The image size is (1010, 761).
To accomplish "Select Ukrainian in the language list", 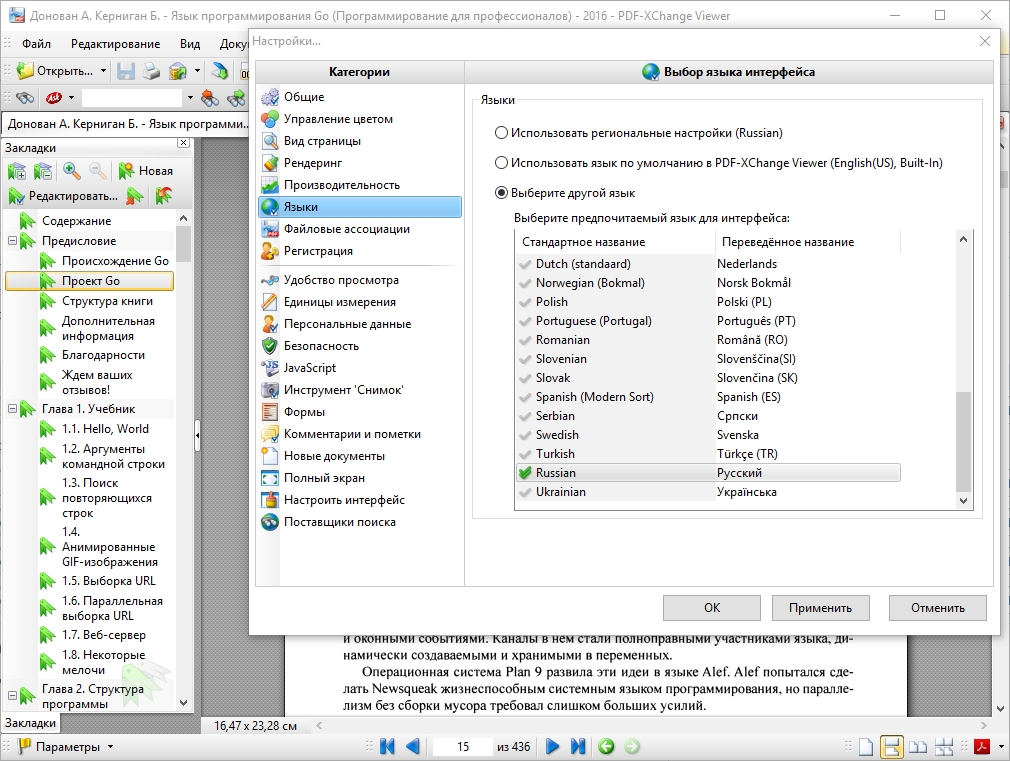I will click(x=709, y=492).
